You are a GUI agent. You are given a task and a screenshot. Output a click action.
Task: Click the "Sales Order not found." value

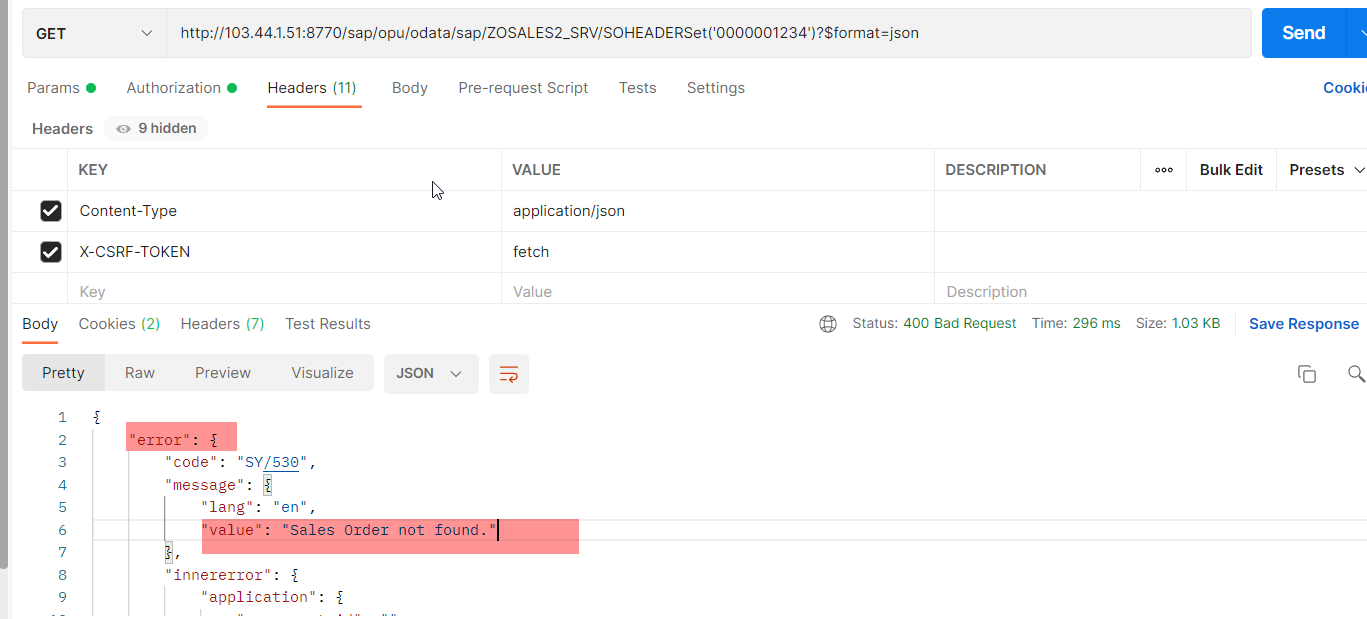(x=389, y=530)
